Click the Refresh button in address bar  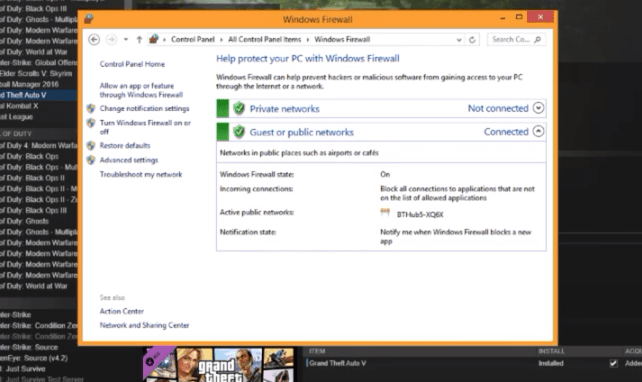[x=472, y=40]
